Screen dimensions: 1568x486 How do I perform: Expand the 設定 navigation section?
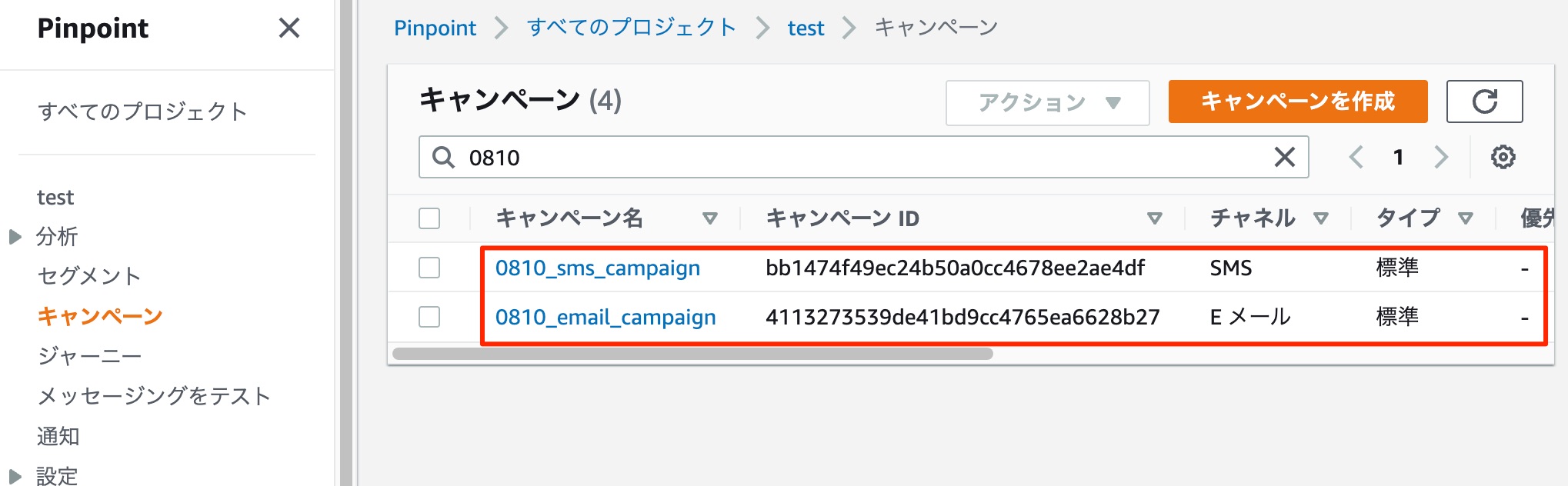pyautogui.click(x=15, y=476)
